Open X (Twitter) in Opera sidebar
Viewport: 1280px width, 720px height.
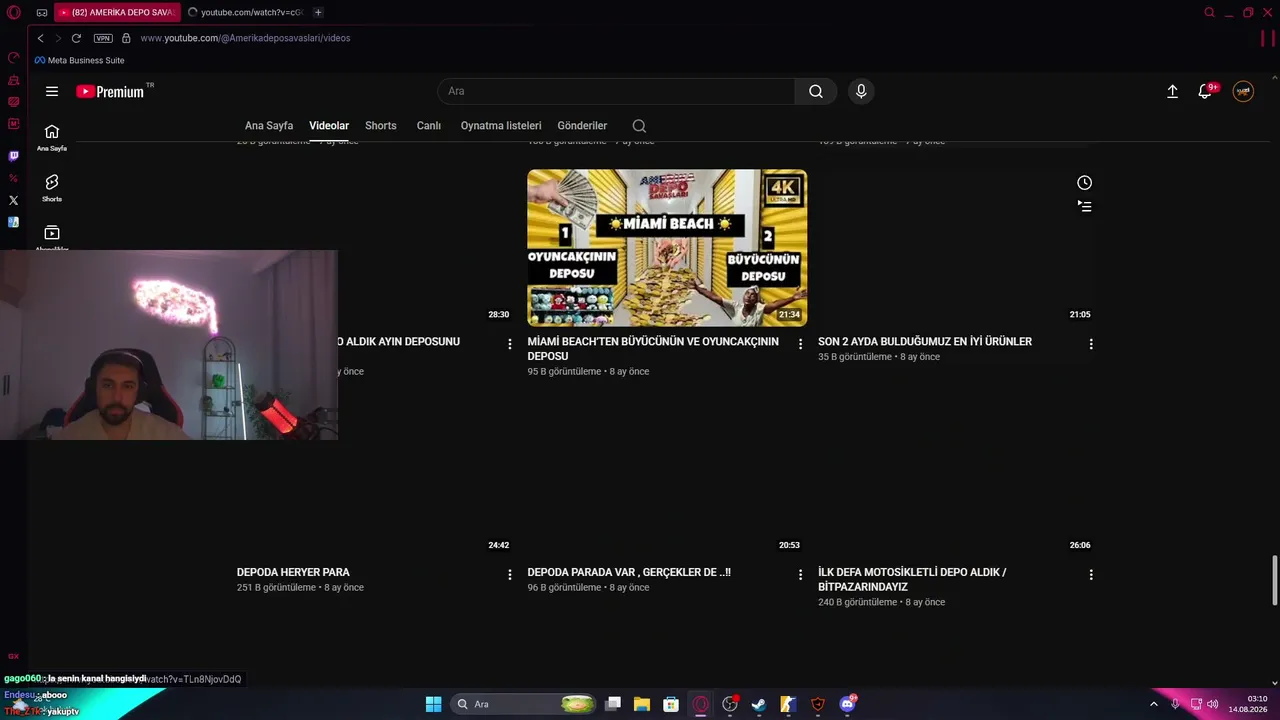pos(13,200)
